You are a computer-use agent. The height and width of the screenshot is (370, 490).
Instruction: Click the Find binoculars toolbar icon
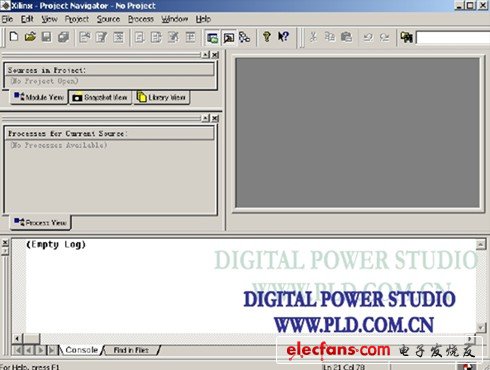coord(406,37)
